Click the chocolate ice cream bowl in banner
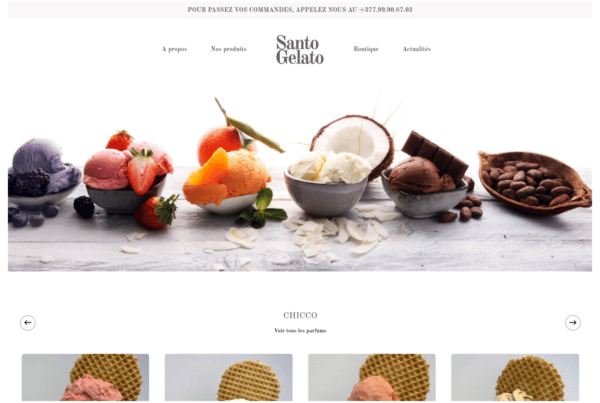 [x=423, y=188]
